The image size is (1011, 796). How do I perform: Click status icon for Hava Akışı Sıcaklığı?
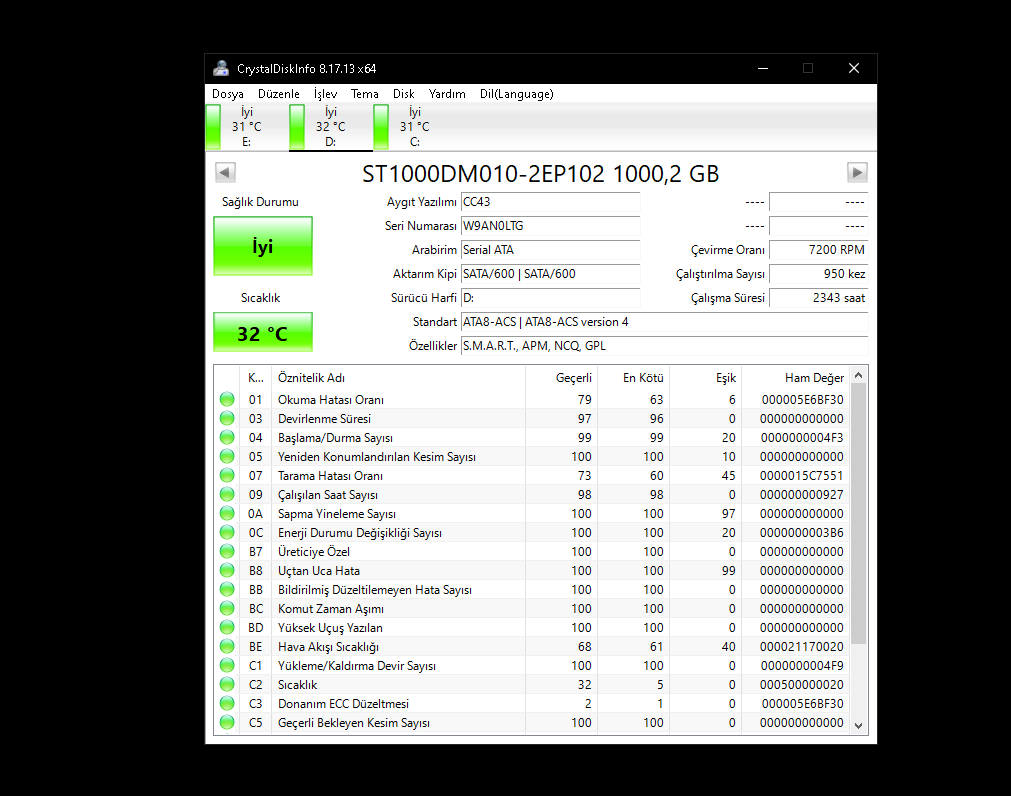227,646
